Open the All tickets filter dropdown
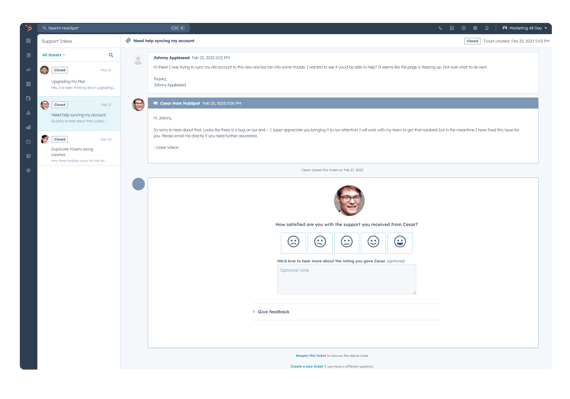Screen dimensions: 570x399 coord(53,55)
